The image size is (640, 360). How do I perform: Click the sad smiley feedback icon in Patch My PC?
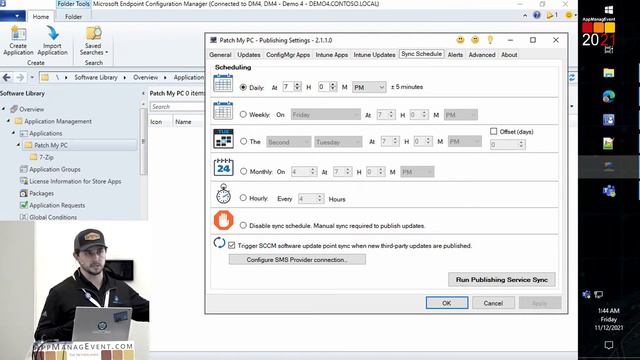(475, 40)
